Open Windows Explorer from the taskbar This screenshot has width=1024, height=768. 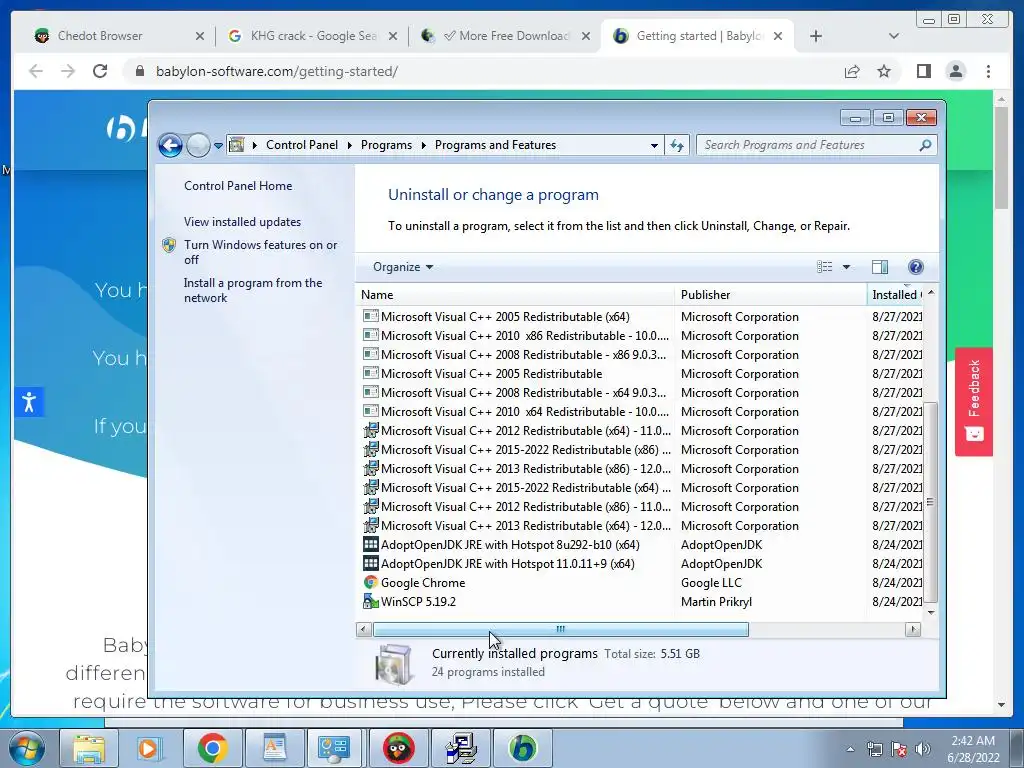[89, 748]
